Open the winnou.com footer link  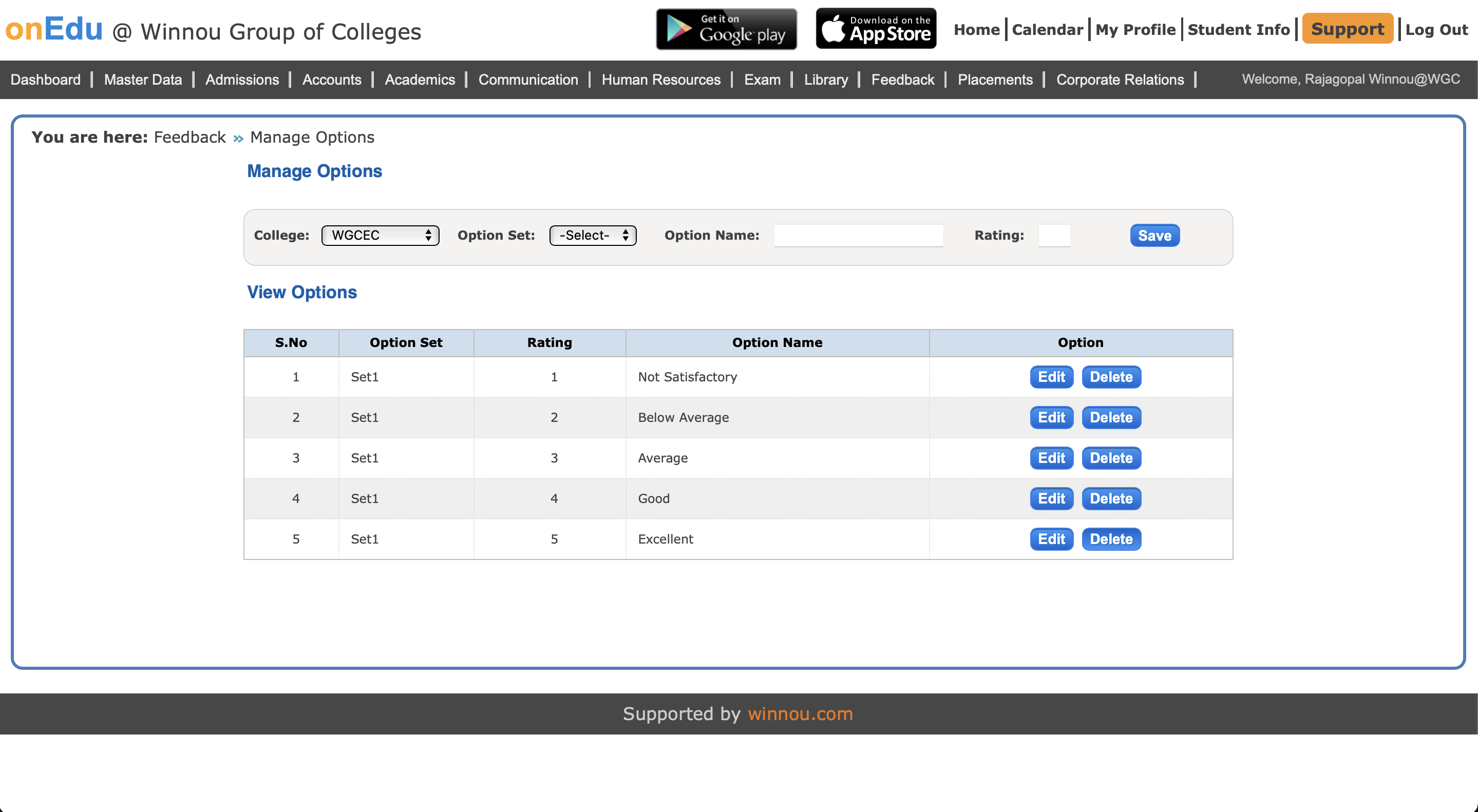tap(800, 713)
